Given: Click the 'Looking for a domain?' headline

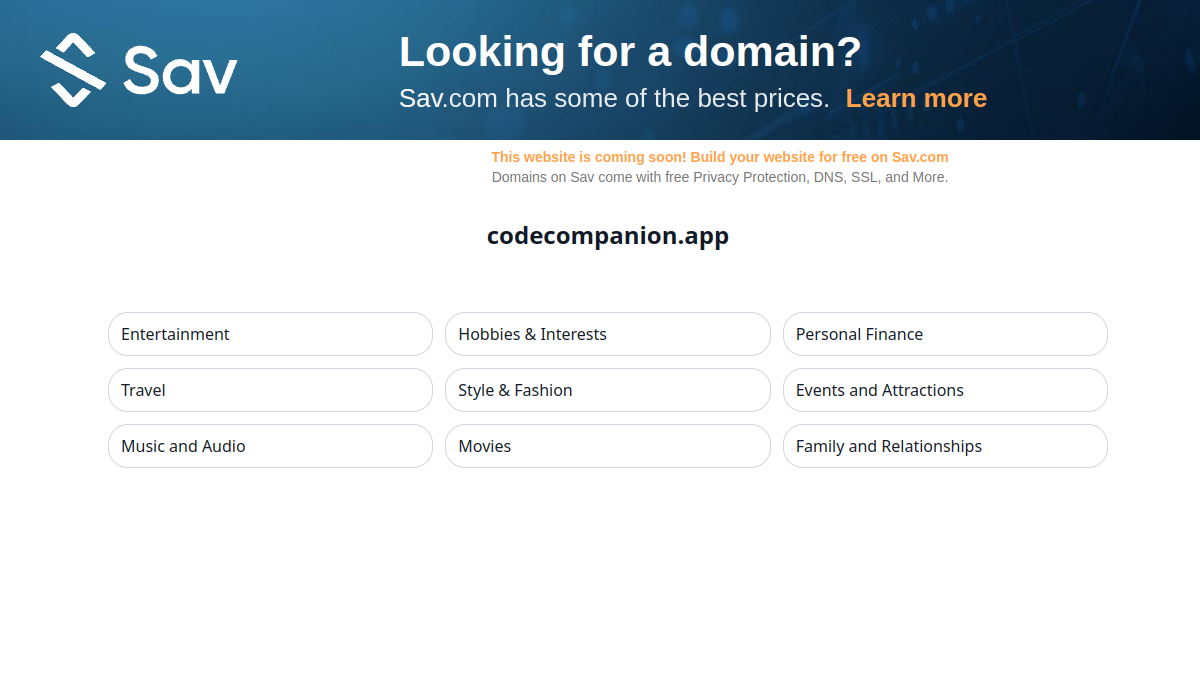Looking at the screenshot, I should [x=630, y=51].
